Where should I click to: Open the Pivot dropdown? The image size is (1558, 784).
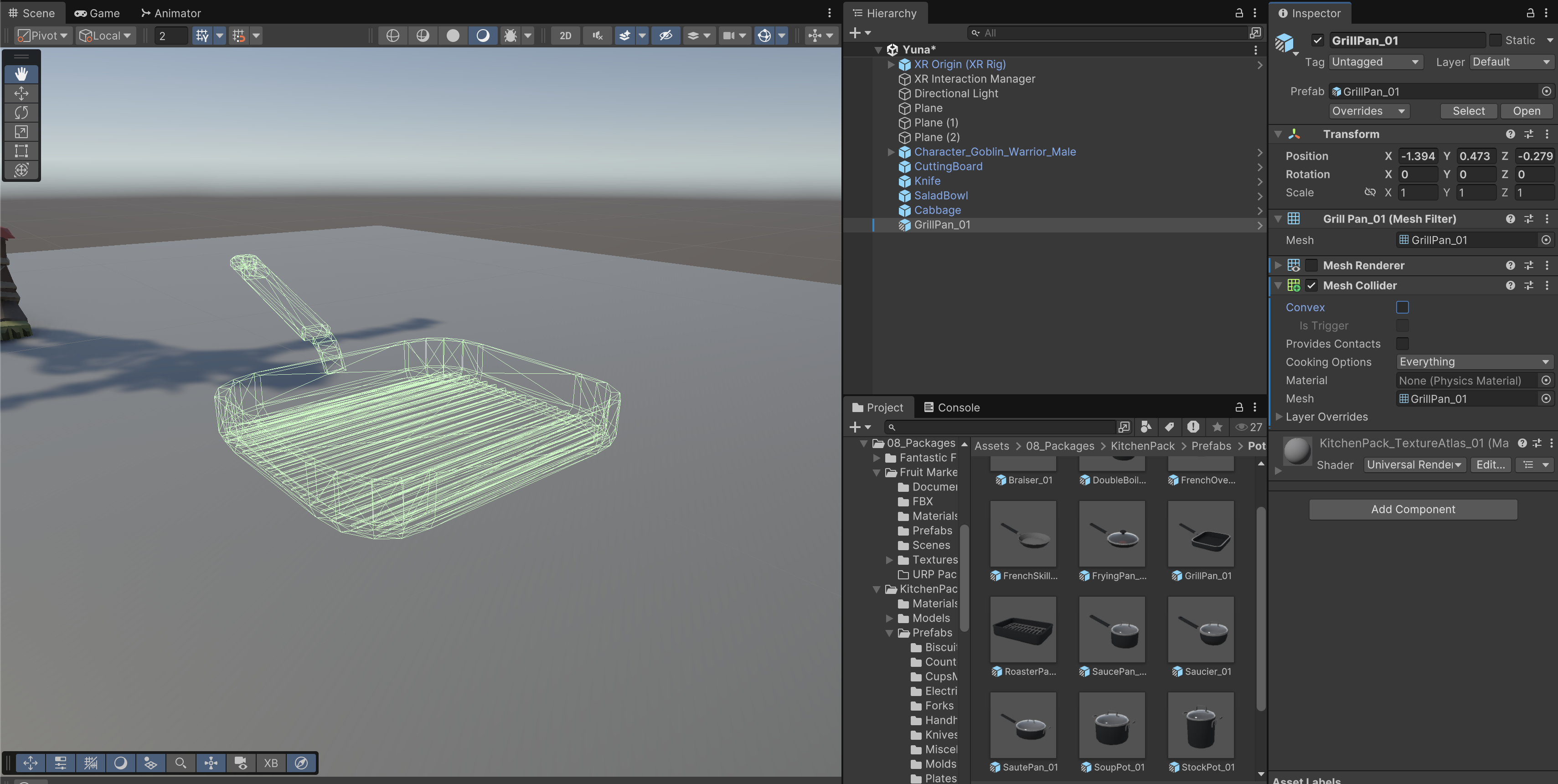coord(43,36)
